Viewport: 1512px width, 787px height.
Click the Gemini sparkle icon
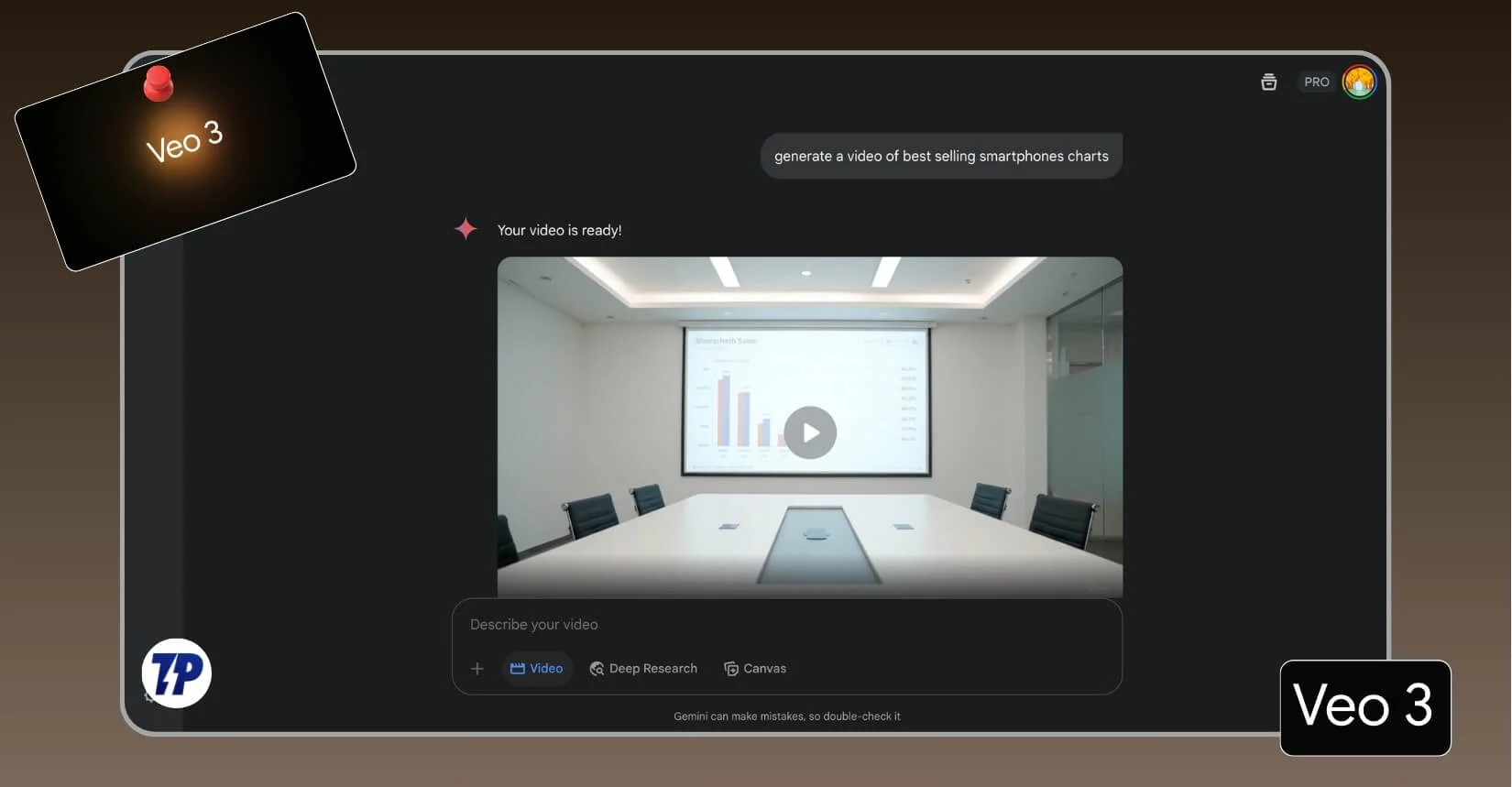point(466,229)
